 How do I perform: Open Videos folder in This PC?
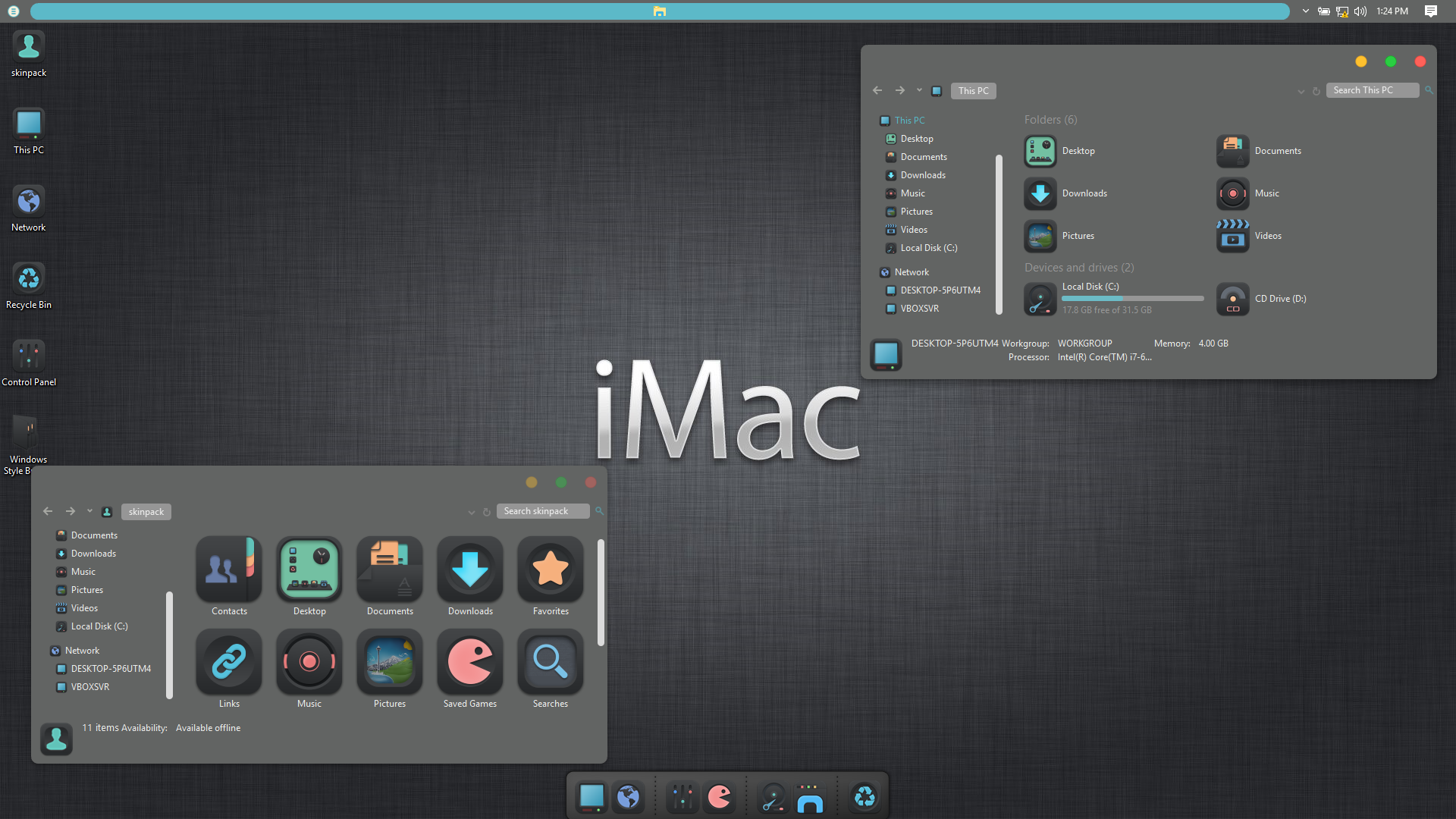pyautogui.click(x=1233, y=236)
